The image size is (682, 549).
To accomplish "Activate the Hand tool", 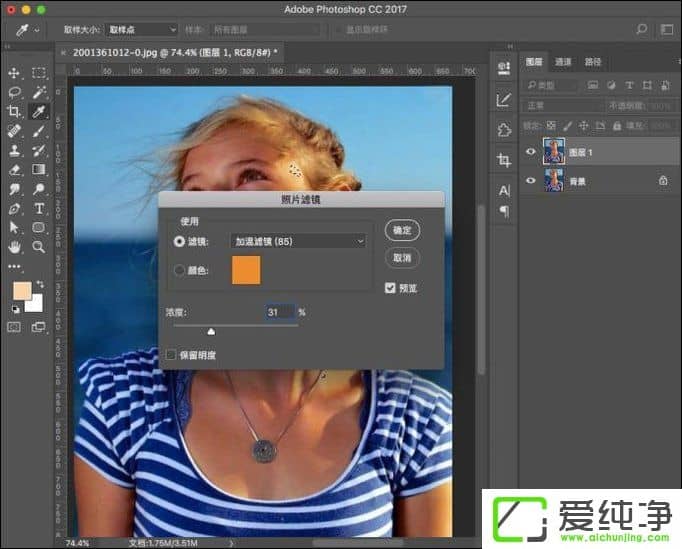I will (14, 246).
